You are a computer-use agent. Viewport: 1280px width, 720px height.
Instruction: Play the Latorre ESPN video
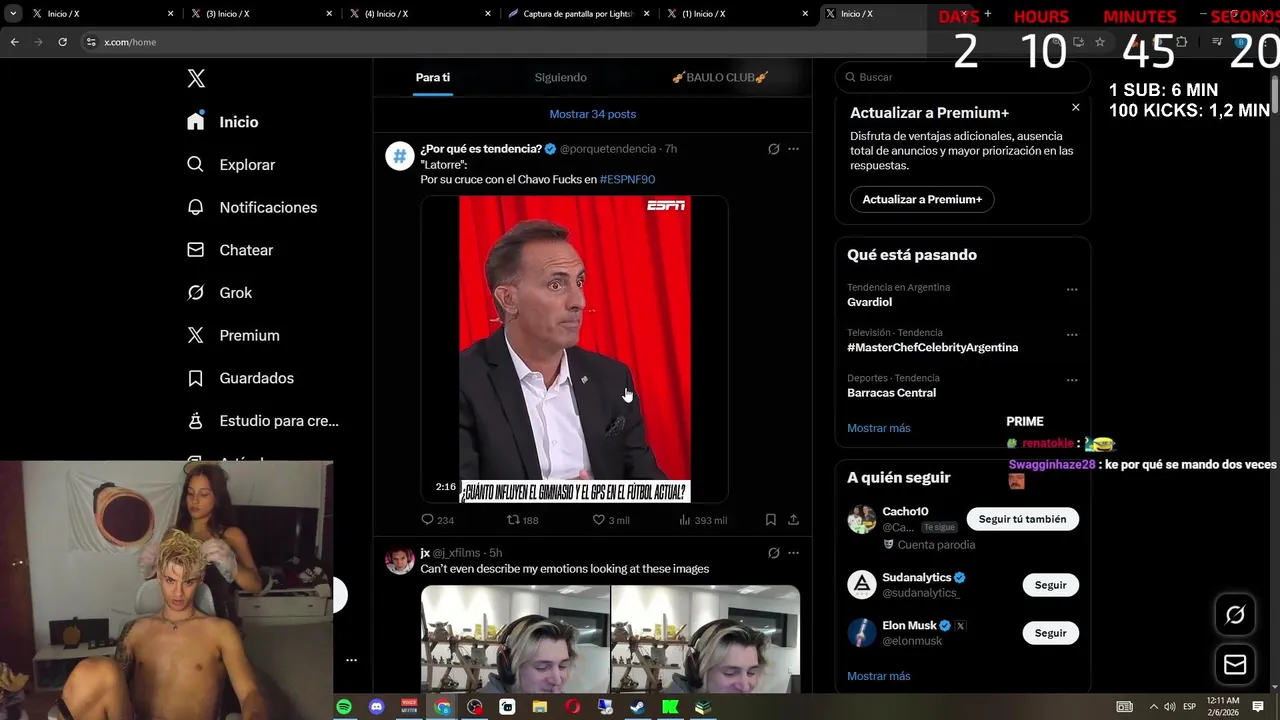pyautogui.click(x=574, y=349)
